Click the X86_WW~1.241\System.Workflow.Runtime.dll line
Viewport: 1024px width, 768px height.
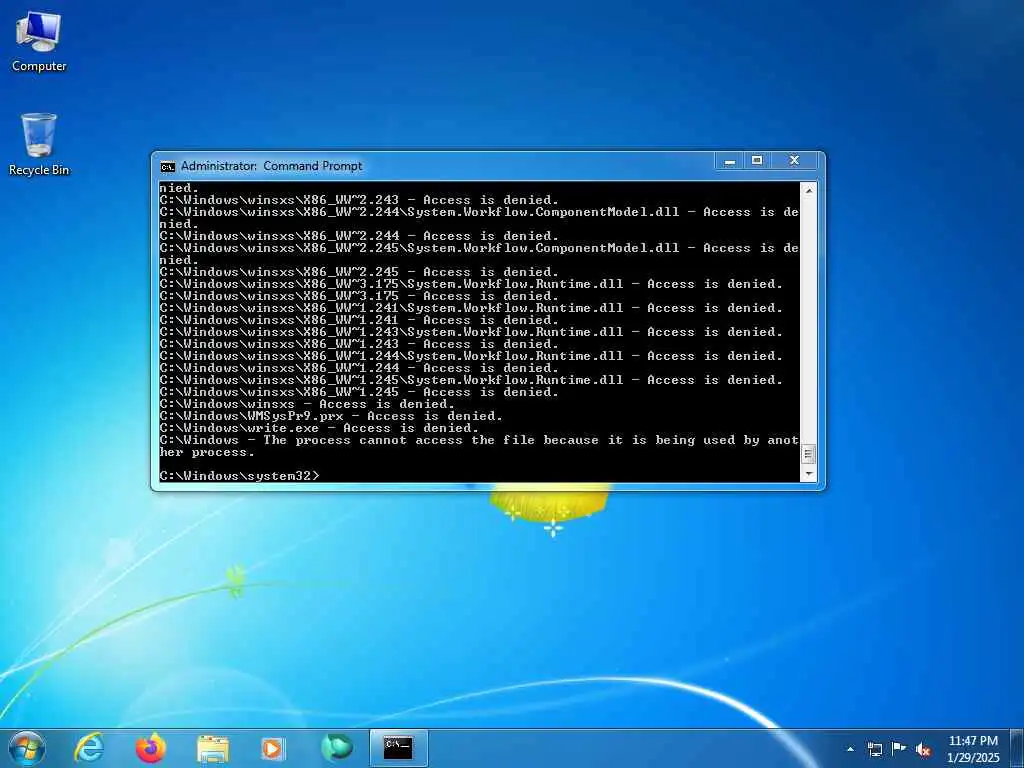[x=471, y=308]
